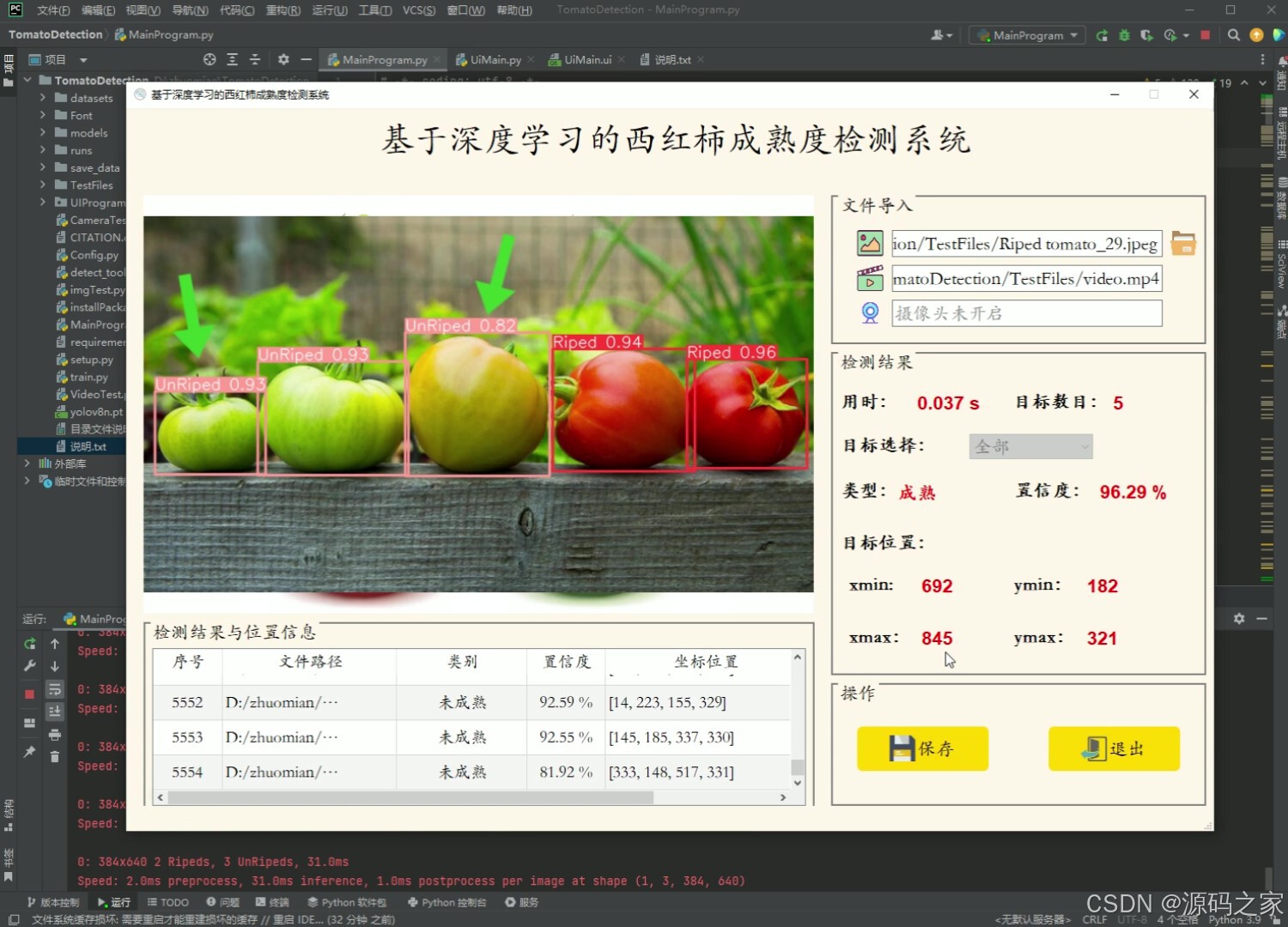Rerun MainProgram via the green rerun icon
The width and height of the screenshot is (1288, 927).
tap(1102, 34)
